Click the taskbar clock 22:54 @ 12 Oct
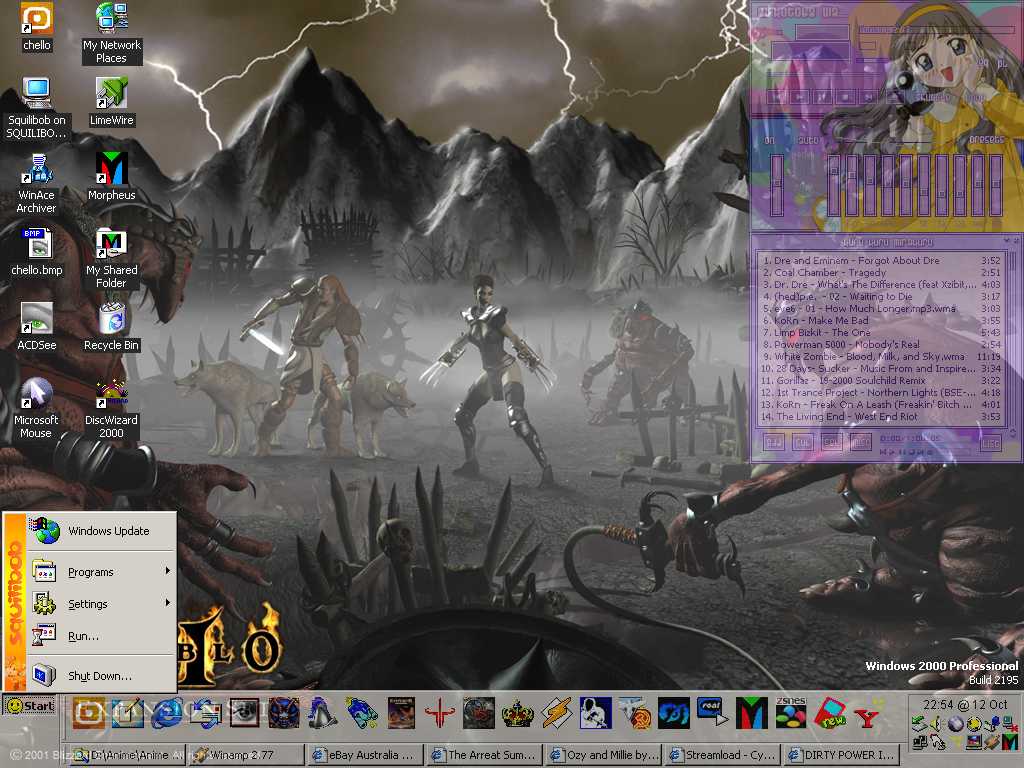Screen dimensions: 1024x768 (x=965, y=705)
